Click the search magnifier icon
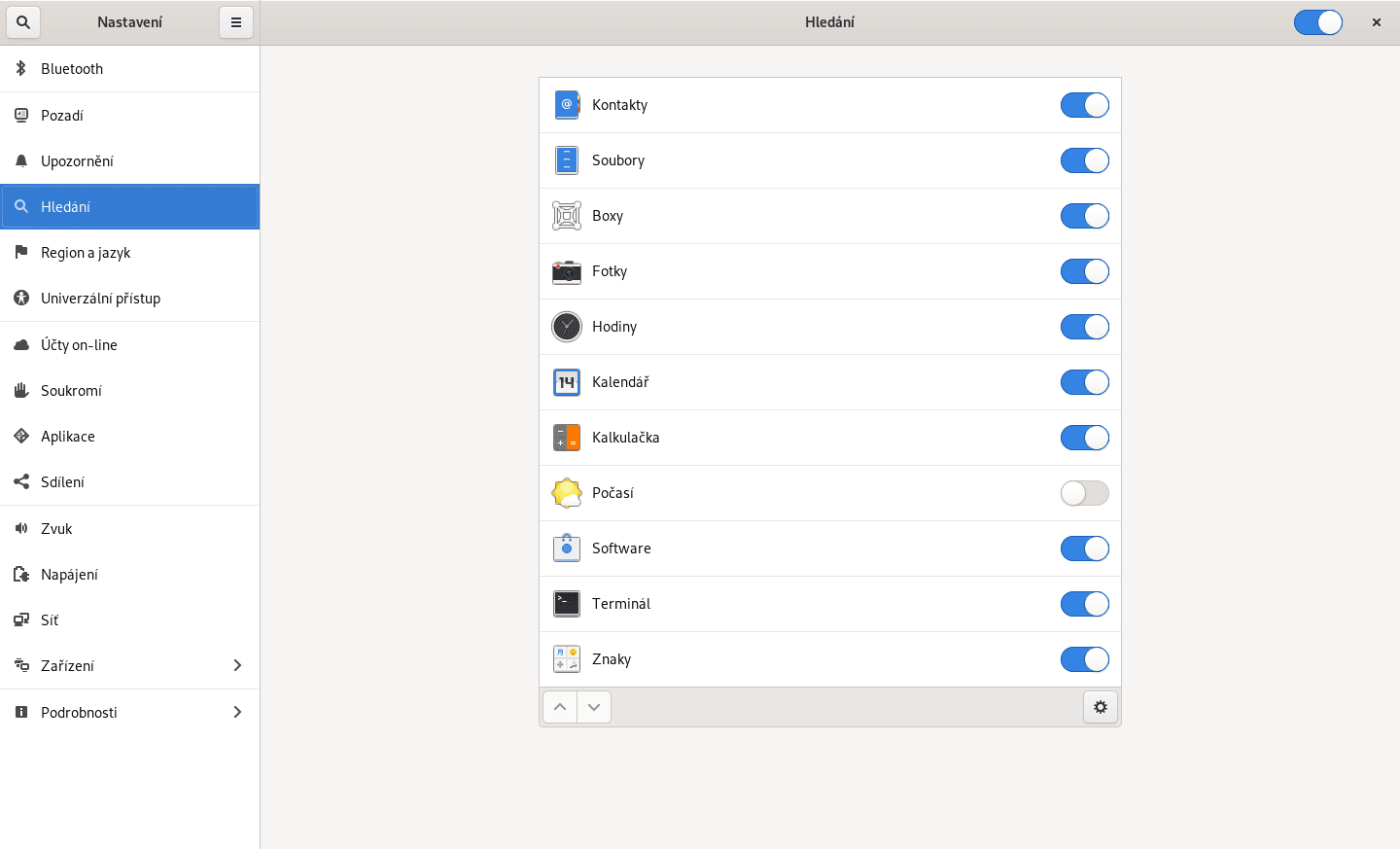This screenshot has height=849, width=1400. [x=22, y=21]
